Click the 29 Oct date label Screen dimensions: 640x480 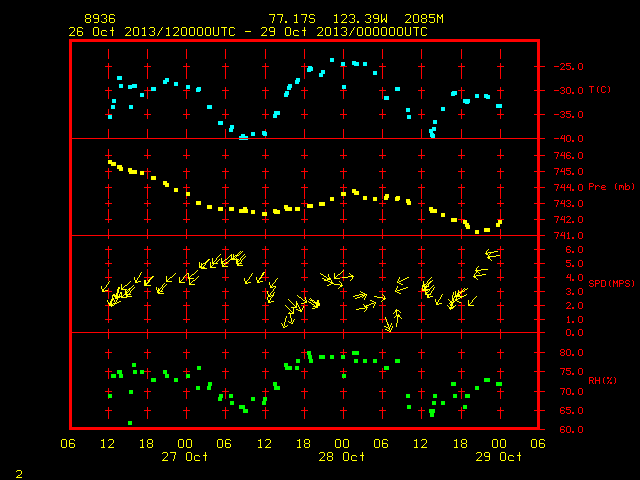tap(498, 456)
